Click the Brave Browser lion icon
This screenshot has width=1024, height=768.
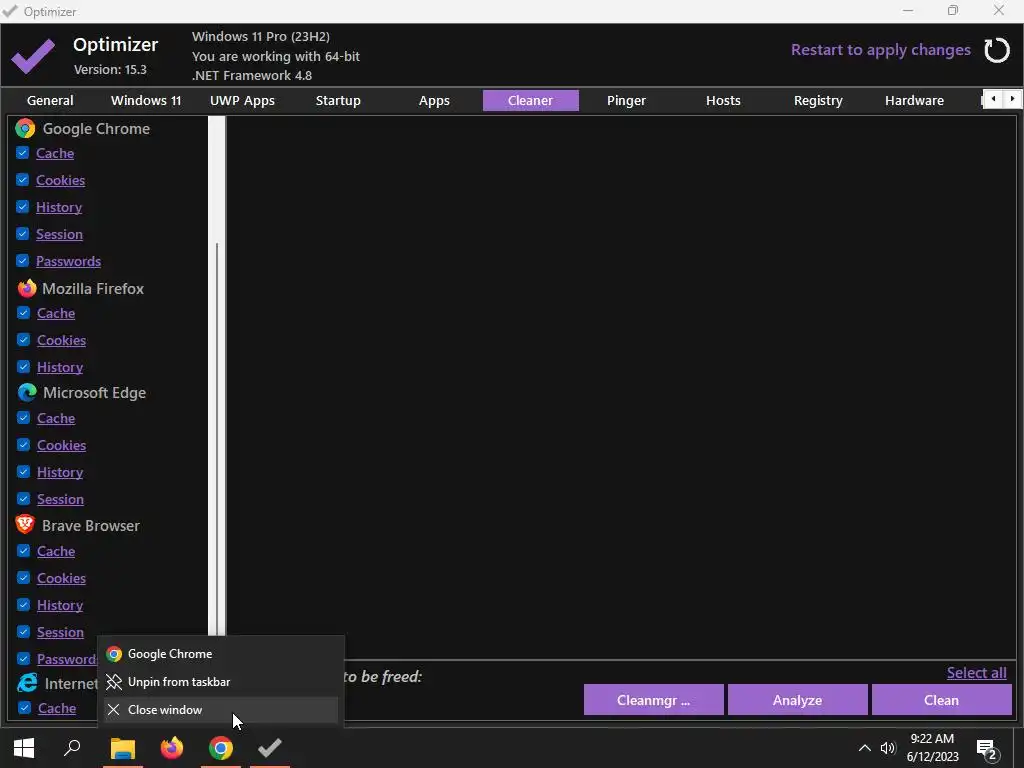click(x=25, y=524)
